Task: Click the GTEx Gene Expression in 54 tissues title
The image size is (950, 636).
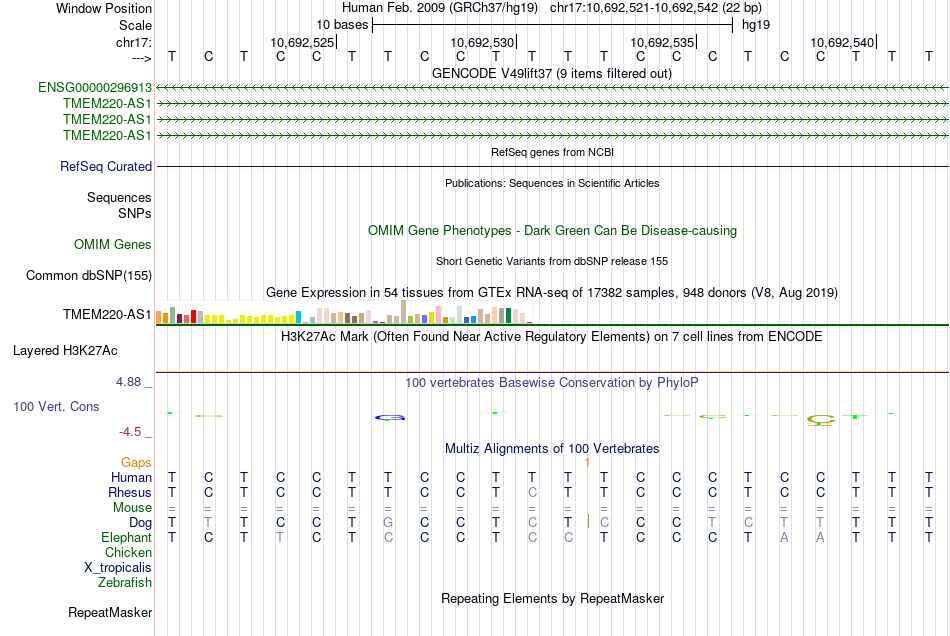Action: tap(552, 293)
